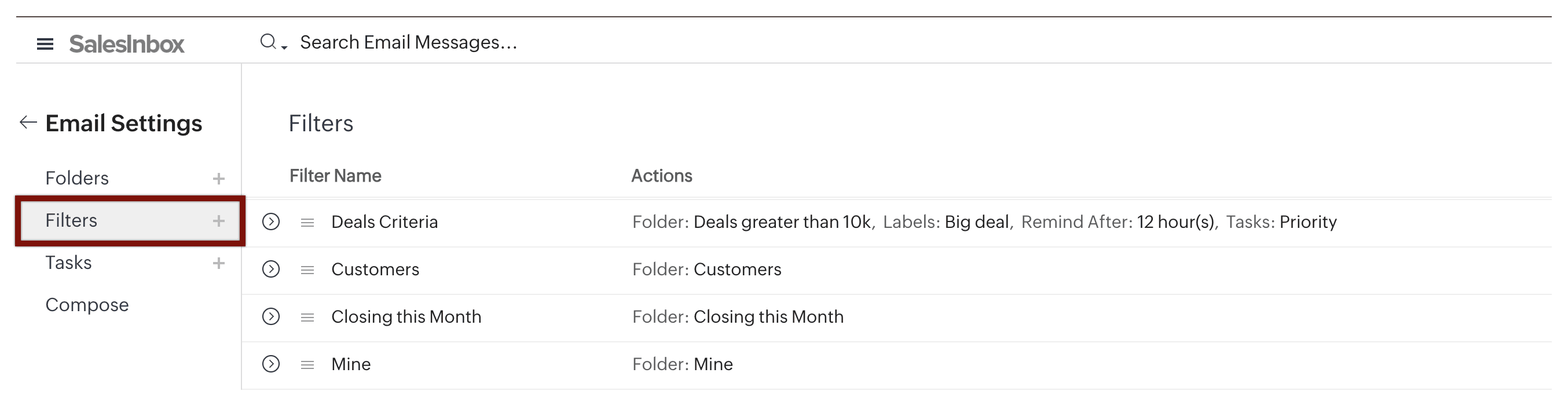Screen dimensions: 1568x406
Task: Click the search magnifier icon
Action: [x=269, y=42]
